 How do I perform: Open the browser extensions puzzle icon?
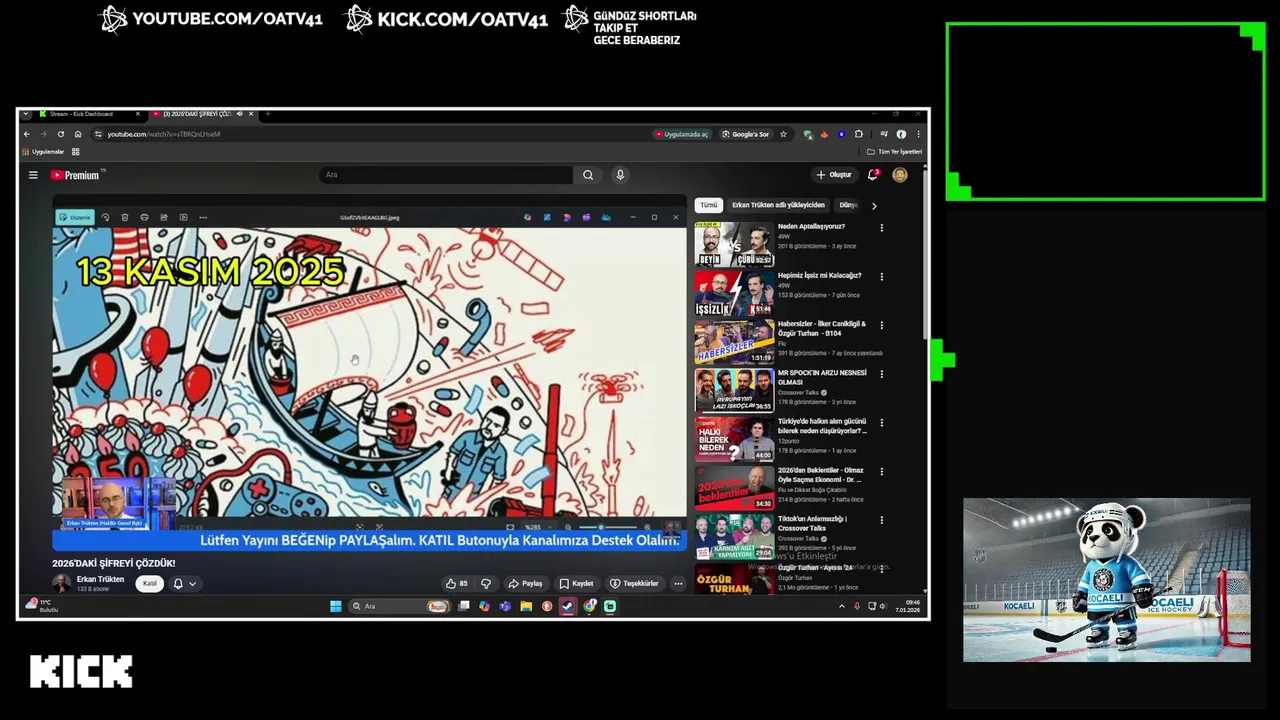pyautogui.click(x=858, y=134)
